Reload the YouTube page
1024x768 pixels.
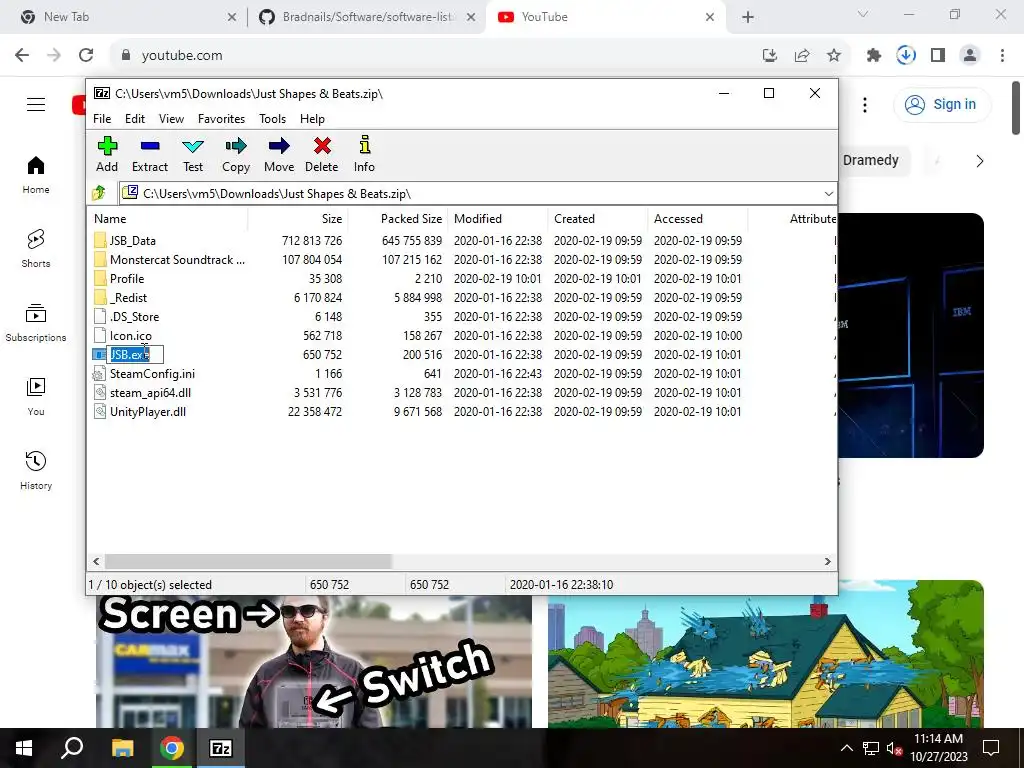(86, 56)
